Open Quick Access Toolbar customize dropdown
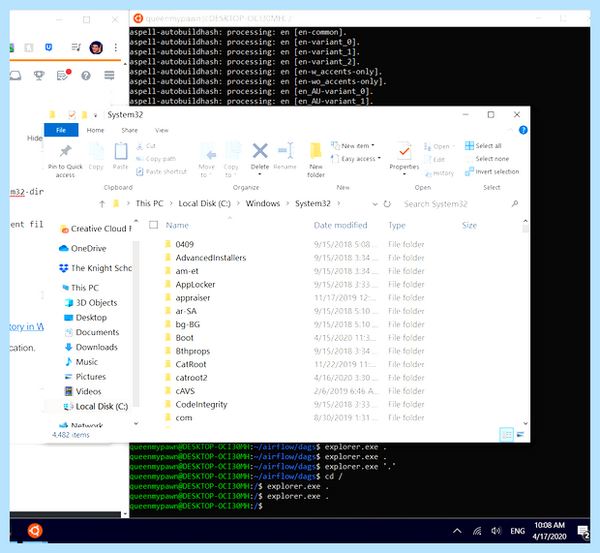Screen dimensions: 600x553 coord(95,115)
